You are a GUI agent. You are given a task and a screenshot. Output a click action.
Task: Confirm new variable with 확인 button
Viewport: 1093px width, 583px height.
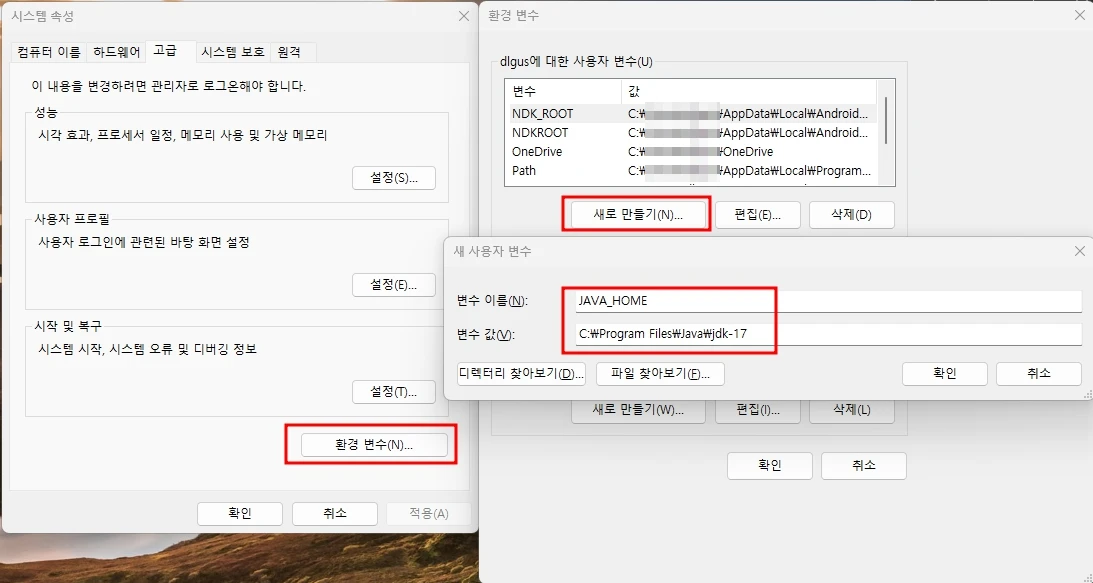point(944,373)
